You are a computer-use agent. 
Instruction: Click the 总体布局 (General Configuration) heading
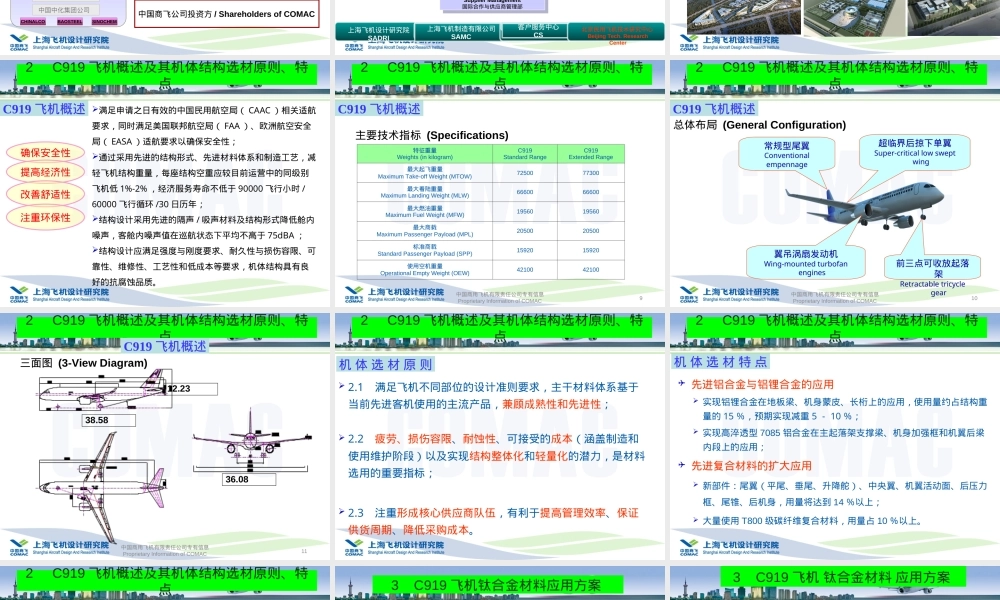[760, 125]
